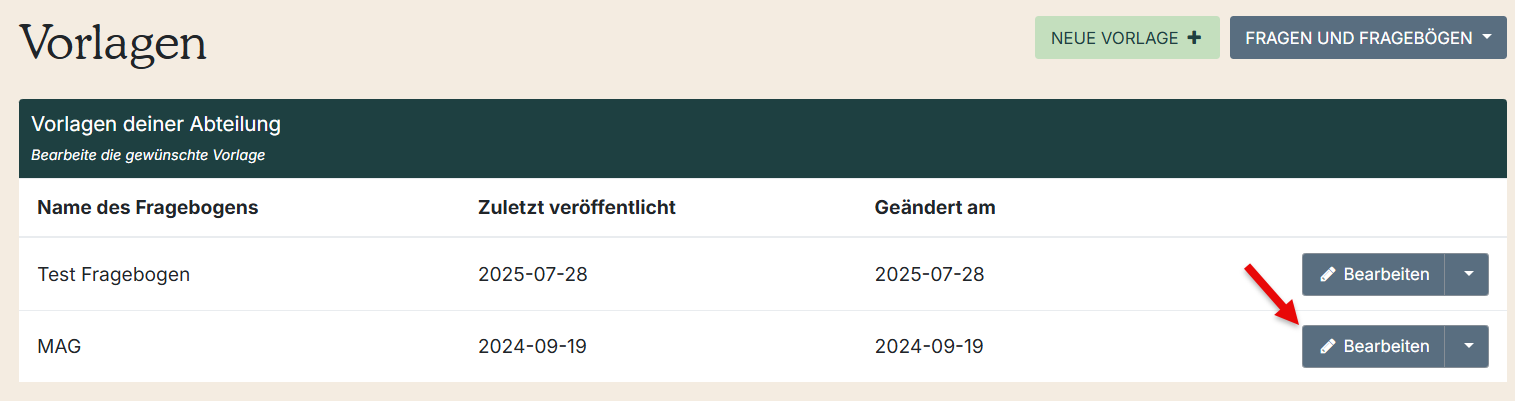Click the Vorlagen page heading
The image size is (1515, 401).
[x=113, y=43]
